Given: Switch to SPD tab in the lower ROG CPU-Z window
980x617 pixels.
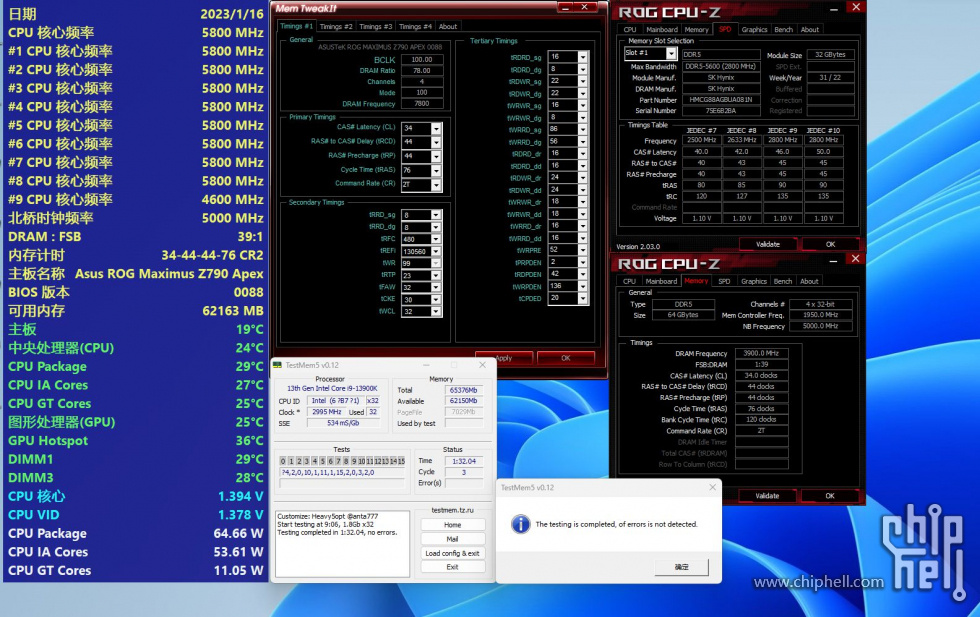Looking at the screenshot, I should pos(724,281).
